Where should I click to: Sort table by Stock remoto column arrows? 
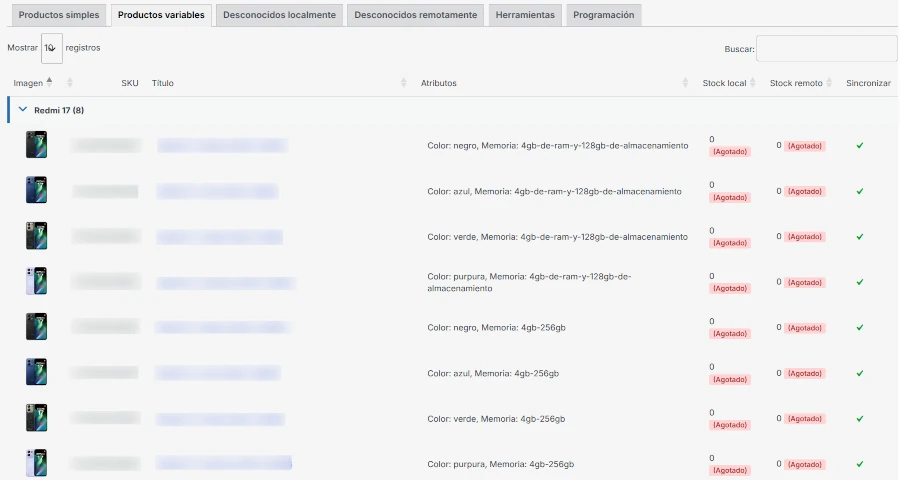click(828, 83)
